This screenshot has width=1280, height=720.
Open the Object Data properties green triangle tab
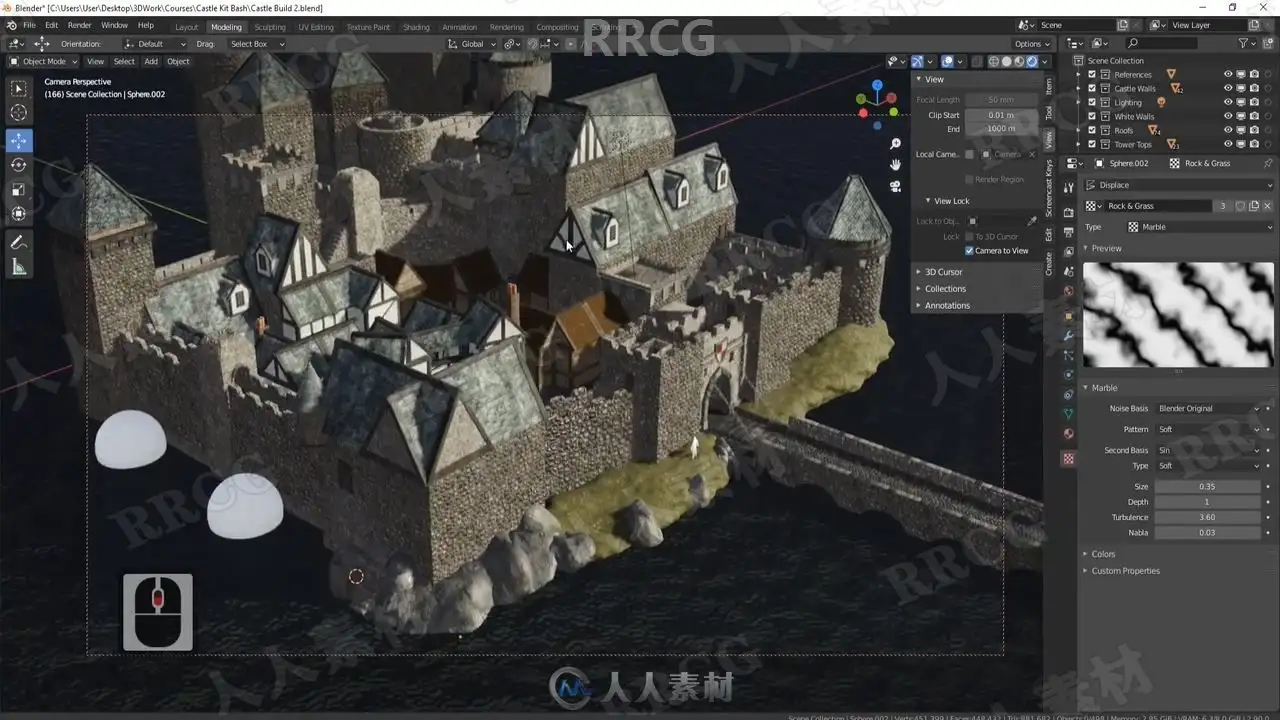1069,413
